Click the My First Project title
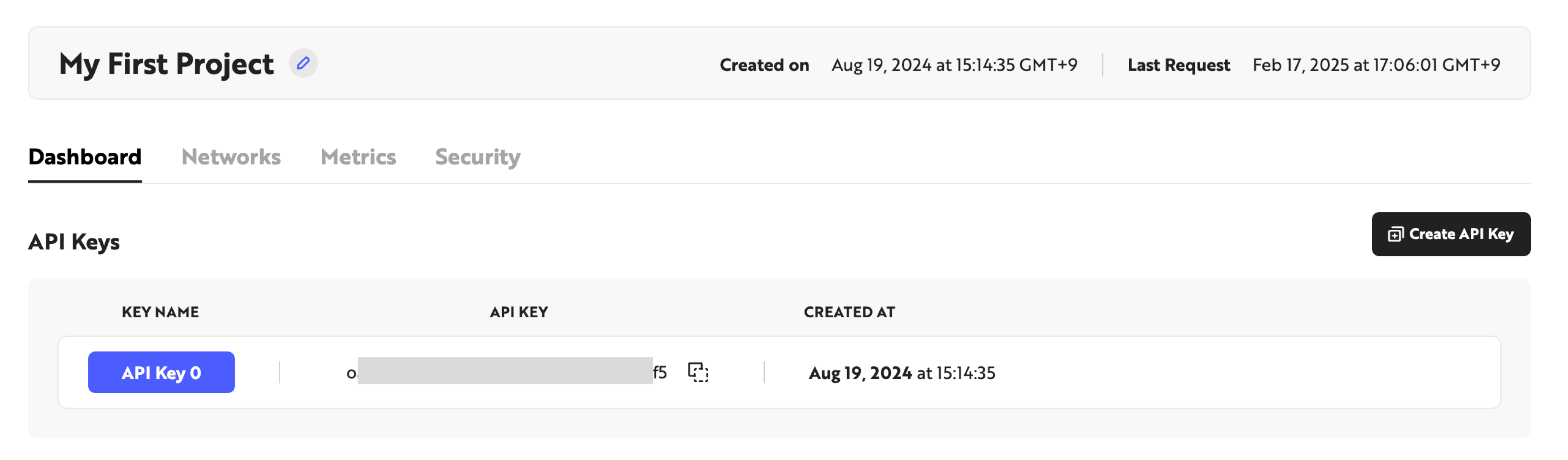Image resolution: width=1568 pixels, height=460 pixels. [166, 64]
